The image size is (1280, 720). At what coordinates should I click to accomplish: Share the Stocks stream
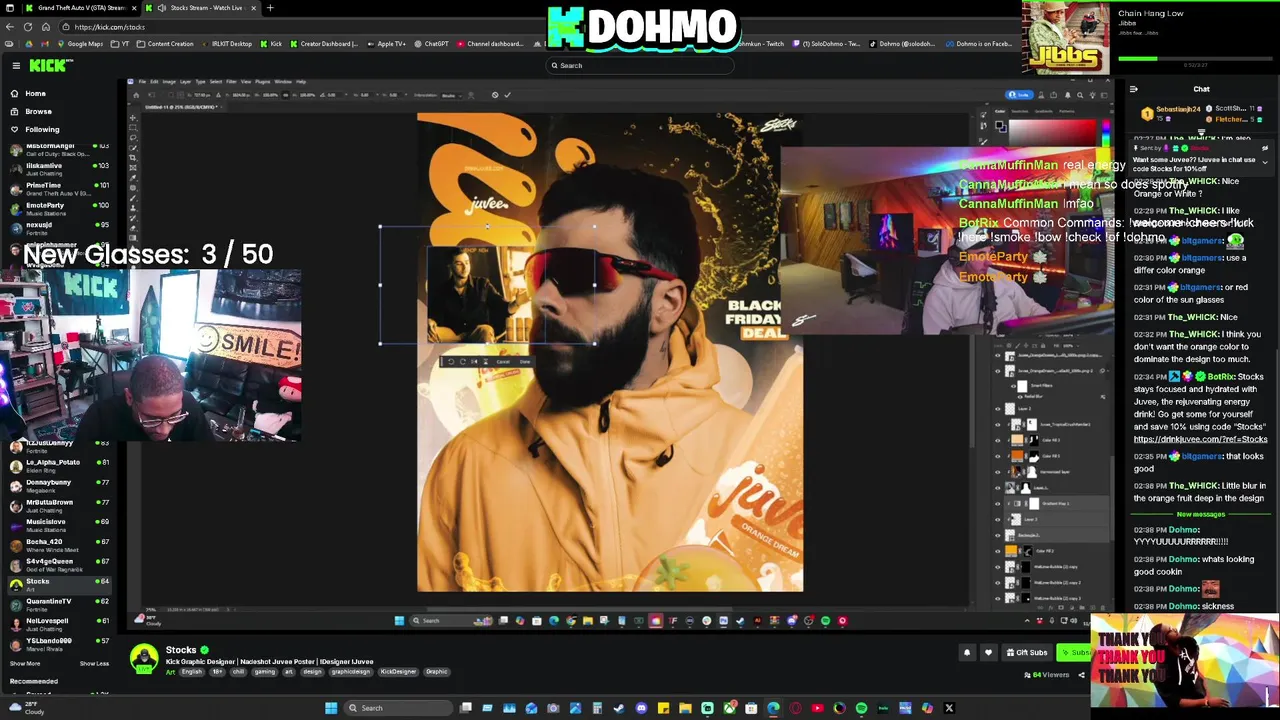click(x=1081, y=675)
